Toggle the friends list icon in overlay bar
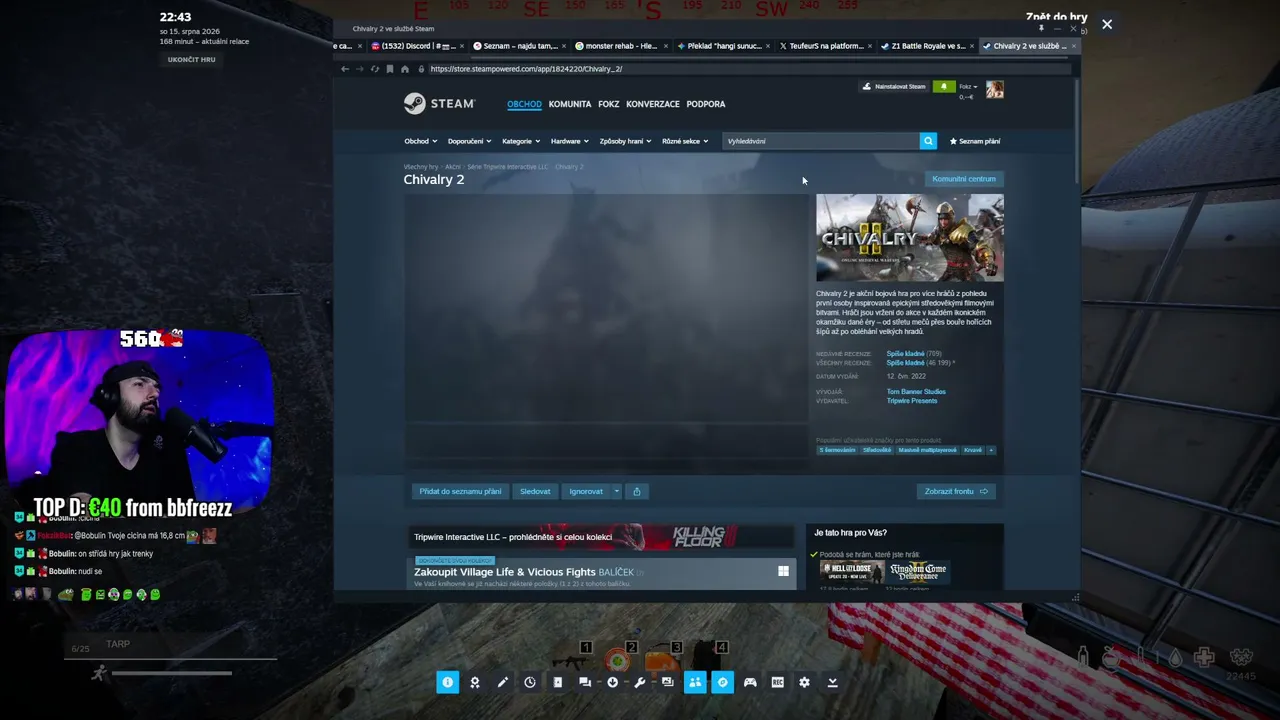Viewport: 1280px width, 720px height. (x=695, y=682)
